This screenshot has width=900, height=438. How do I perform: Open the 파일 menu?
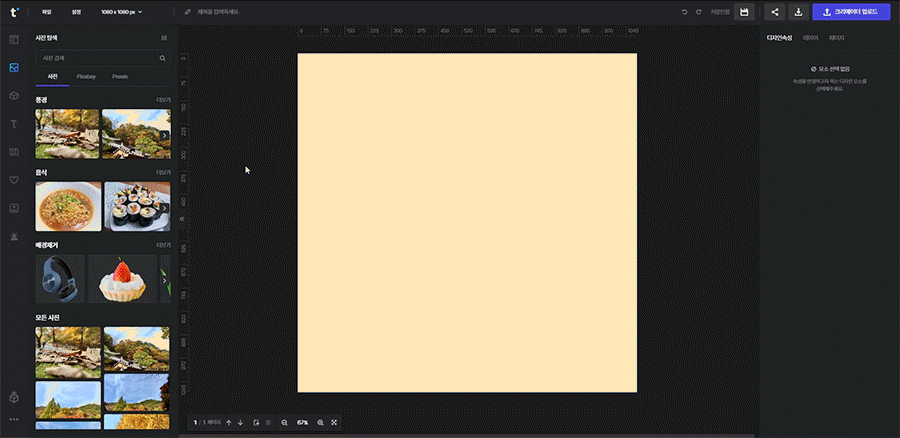pyautogui.click(x=46, y=12)
